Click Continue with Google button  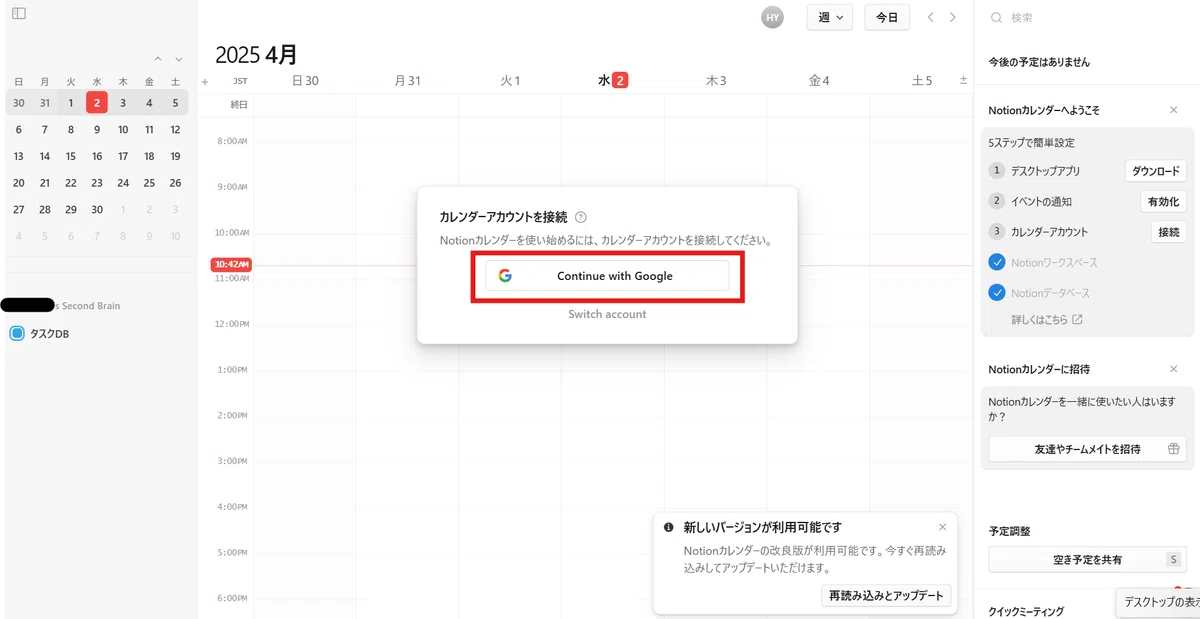tap(607, 276)
